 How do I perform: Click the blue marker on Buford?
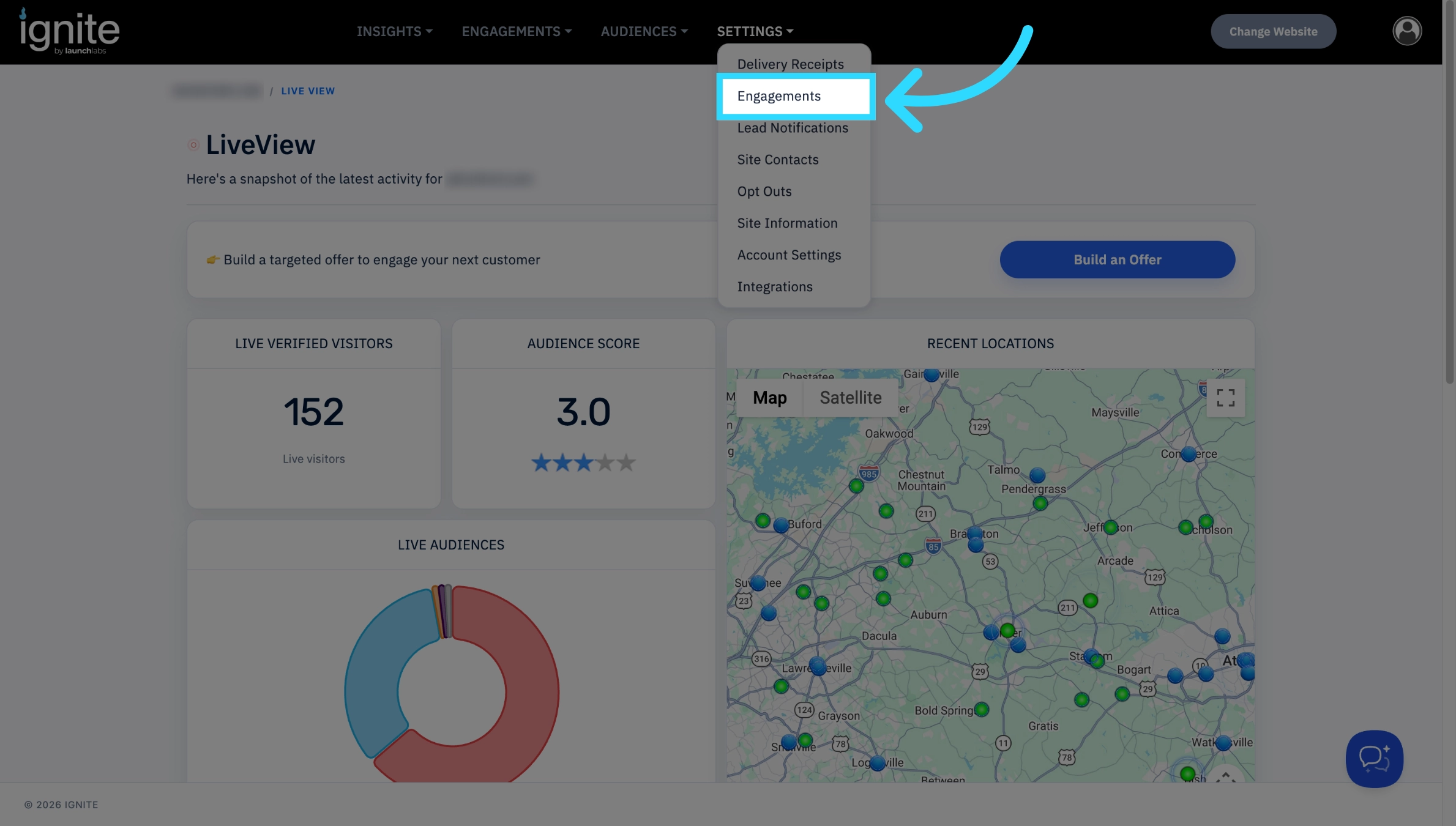click(781, 525)
